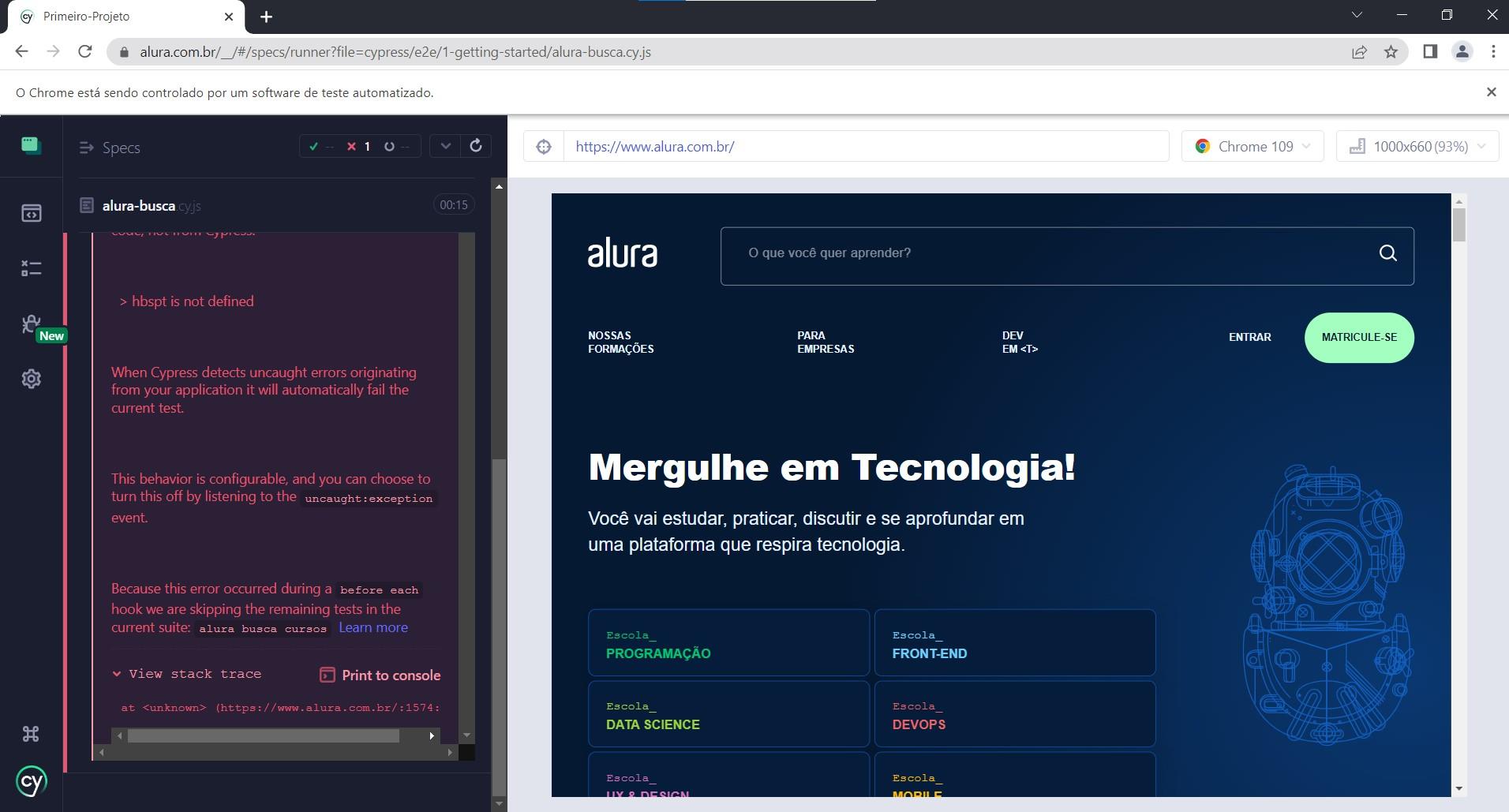Open the alura-busca.cy.js spec file
Screen dimensions: 1509x812
point(152,205)
